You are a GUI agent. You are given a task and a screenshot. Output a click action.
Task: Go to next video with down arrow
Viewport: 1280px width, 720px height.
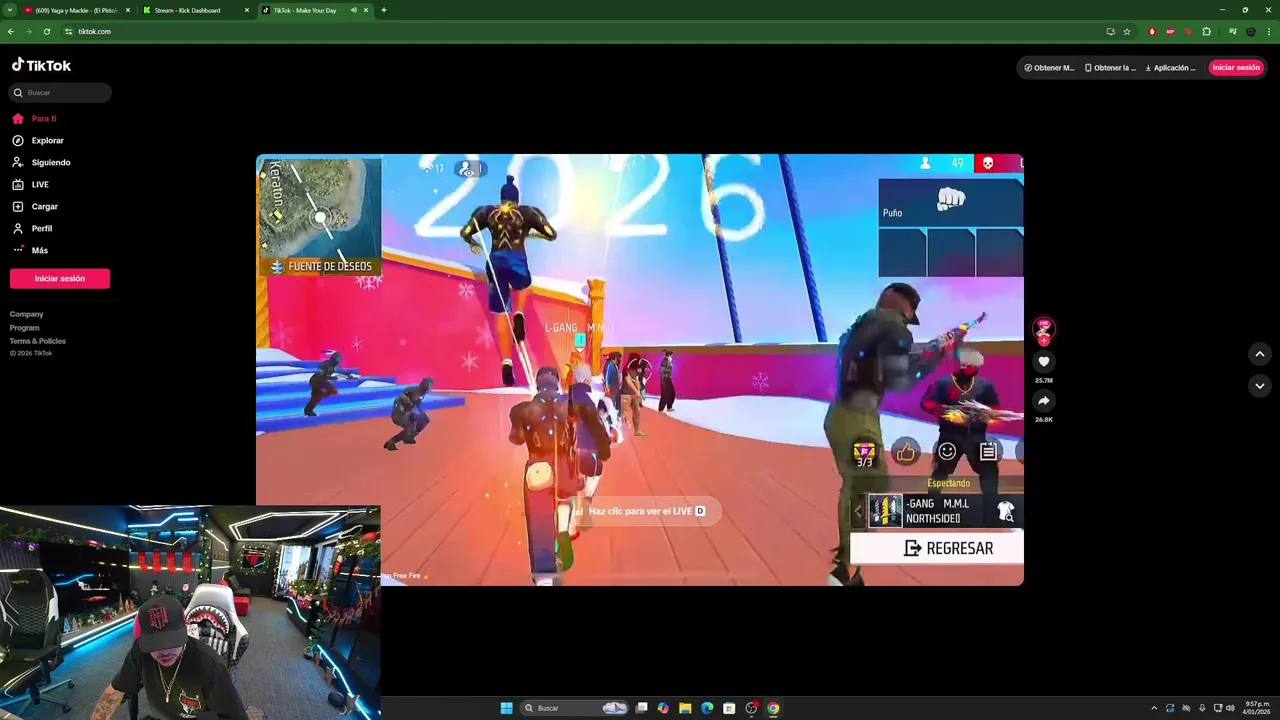(x=1260, y=385)
